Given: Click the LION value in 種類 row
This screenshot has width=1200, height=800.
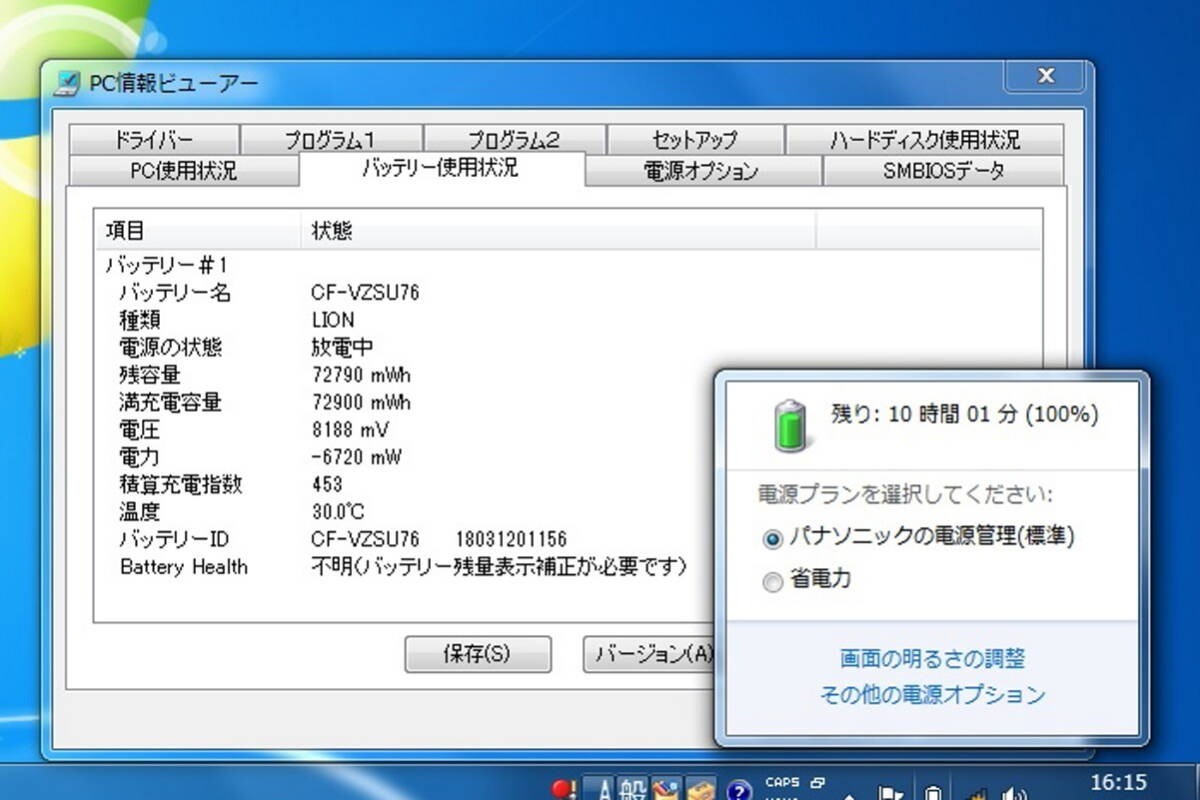Looking at the screenshot, I should point(332,321).
